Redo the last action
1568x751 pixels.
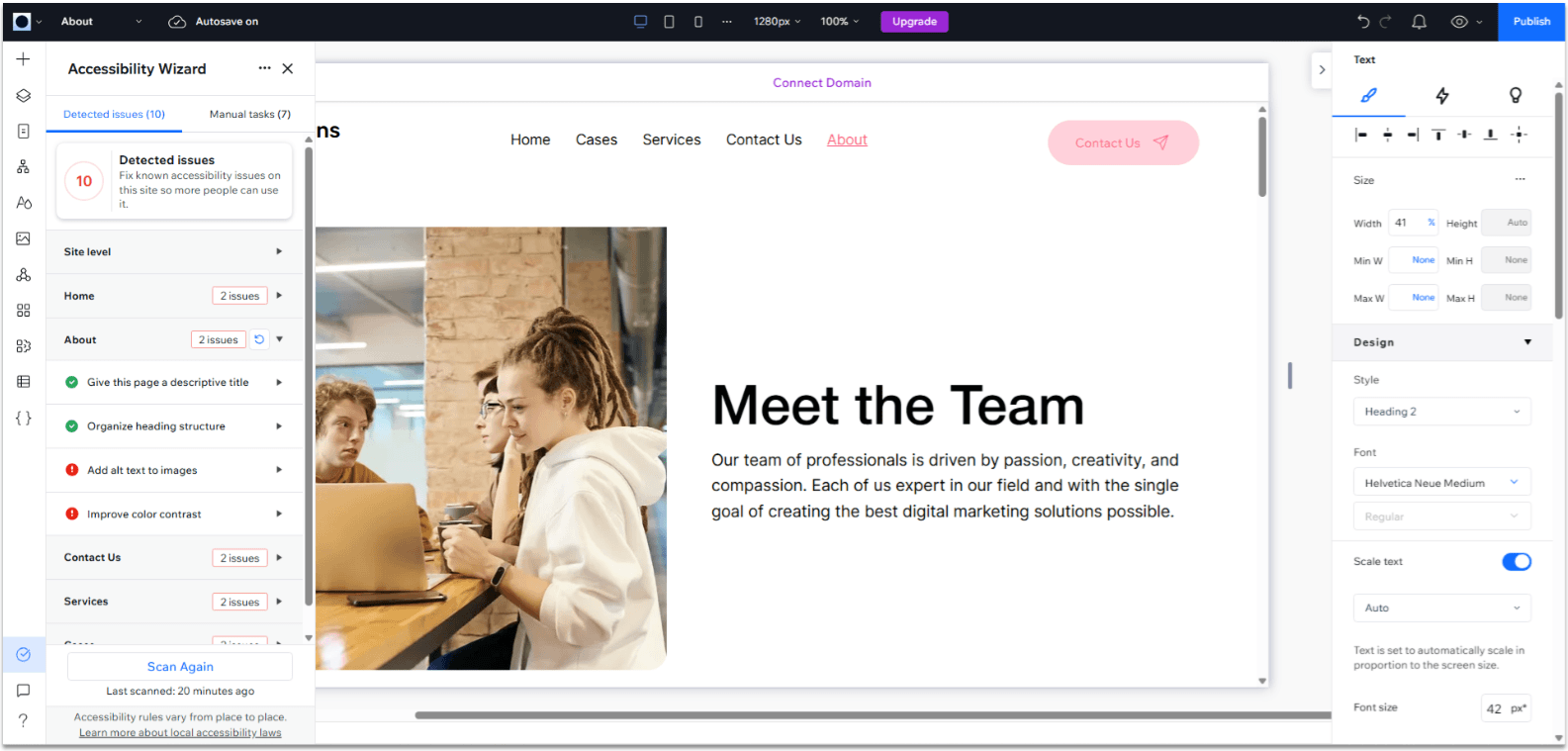[1386, 22]
